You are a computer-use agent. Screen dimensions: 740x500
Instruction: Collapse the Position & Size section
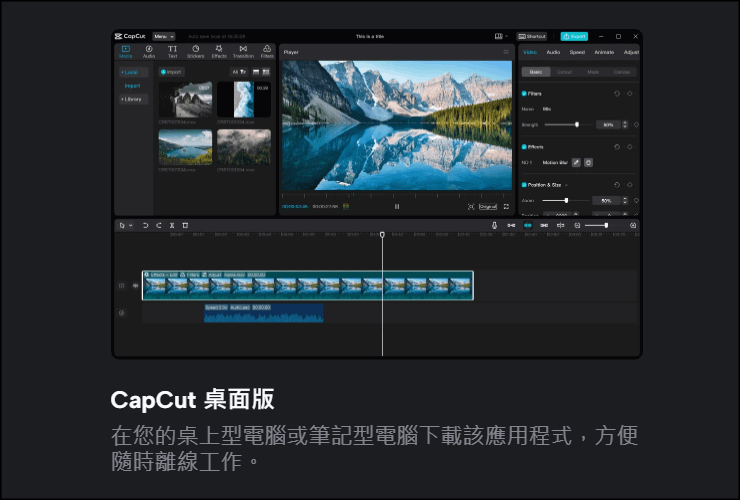coord(566,185)
